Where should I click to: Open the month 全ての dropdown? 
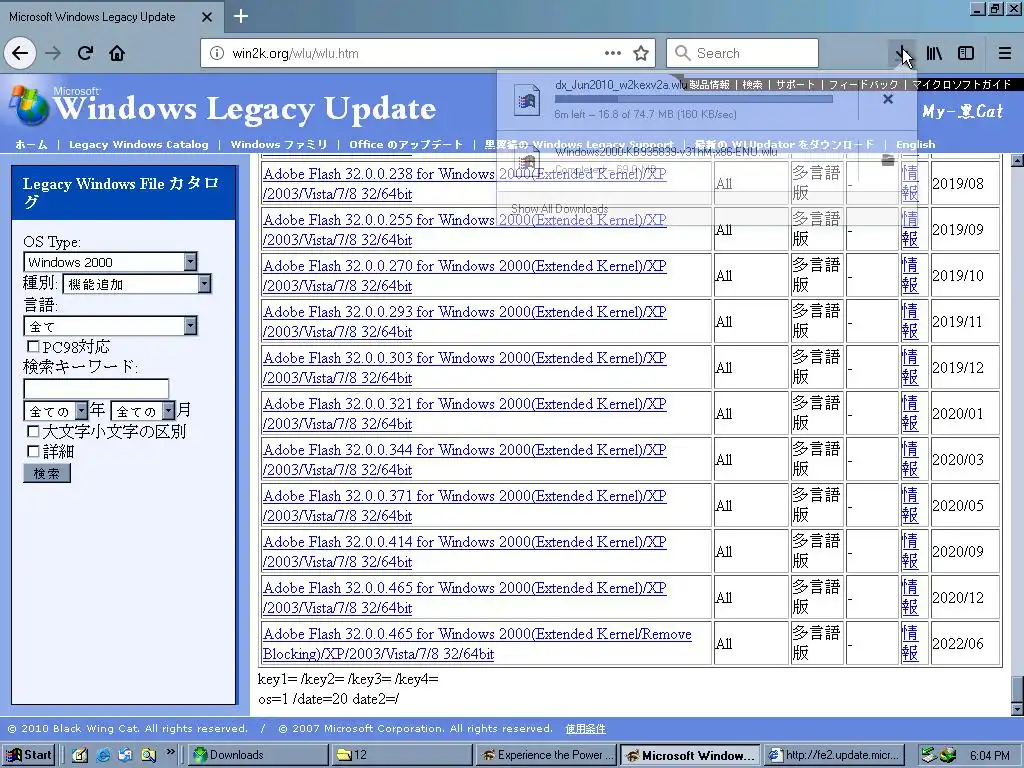pyautogui.click(x=143, y=411)
